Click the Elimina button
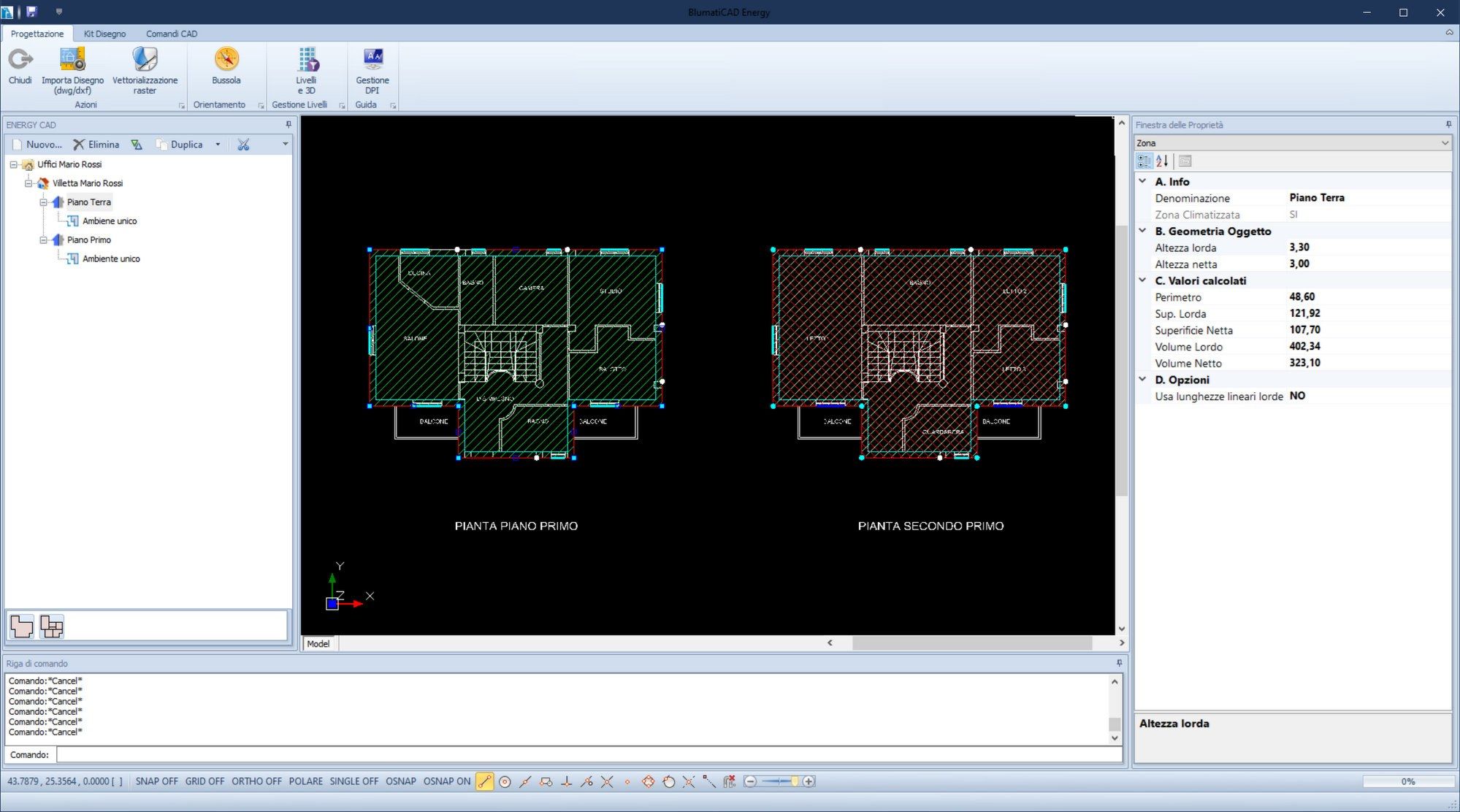 click(96, 144)
